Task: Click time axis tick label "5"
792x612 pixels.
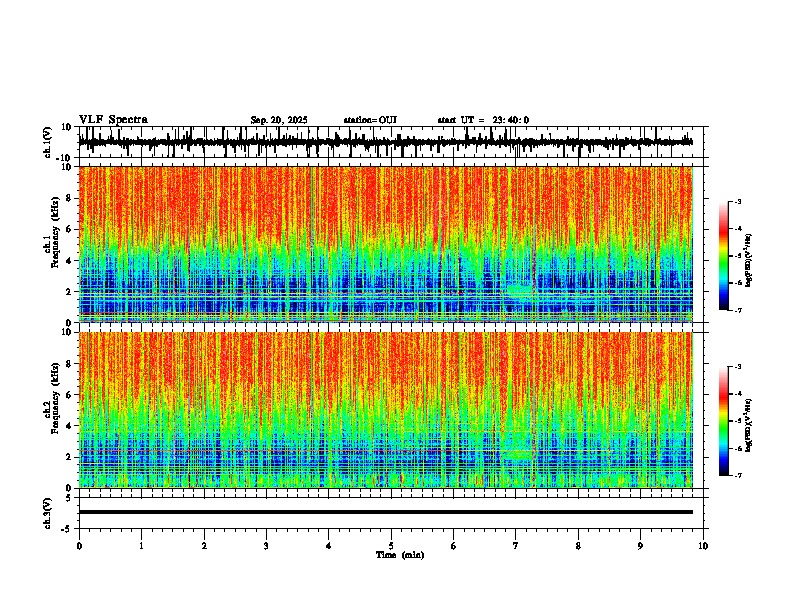Action: 391,546
